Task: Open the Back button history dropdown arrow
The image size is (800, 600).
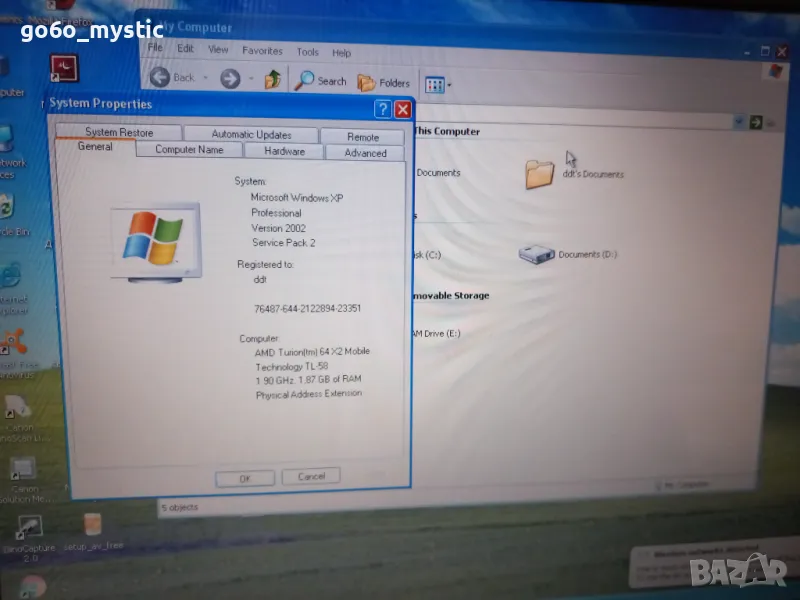Action: pos(205,78)
